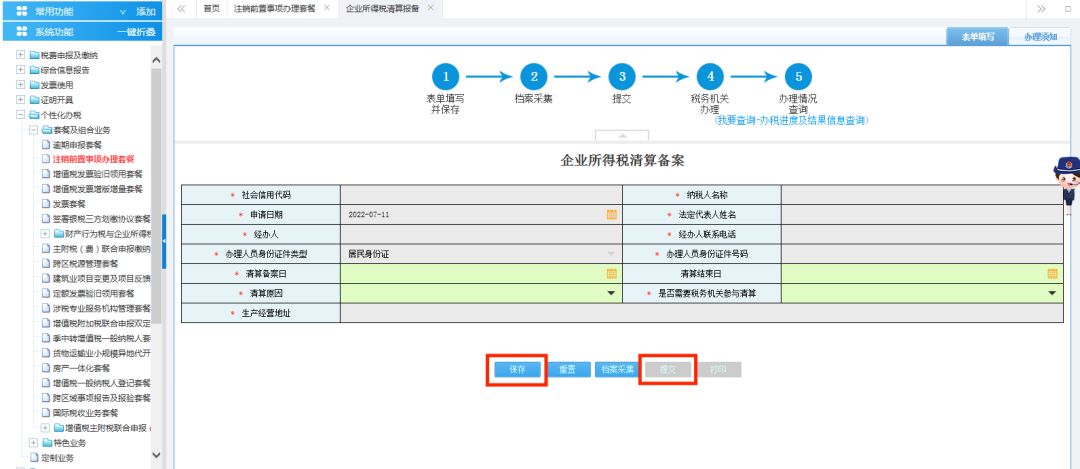The image size is (1080, 469).
Task: Collapse the 个性化办税 tree folder
Action: click(x=20, y=115)
